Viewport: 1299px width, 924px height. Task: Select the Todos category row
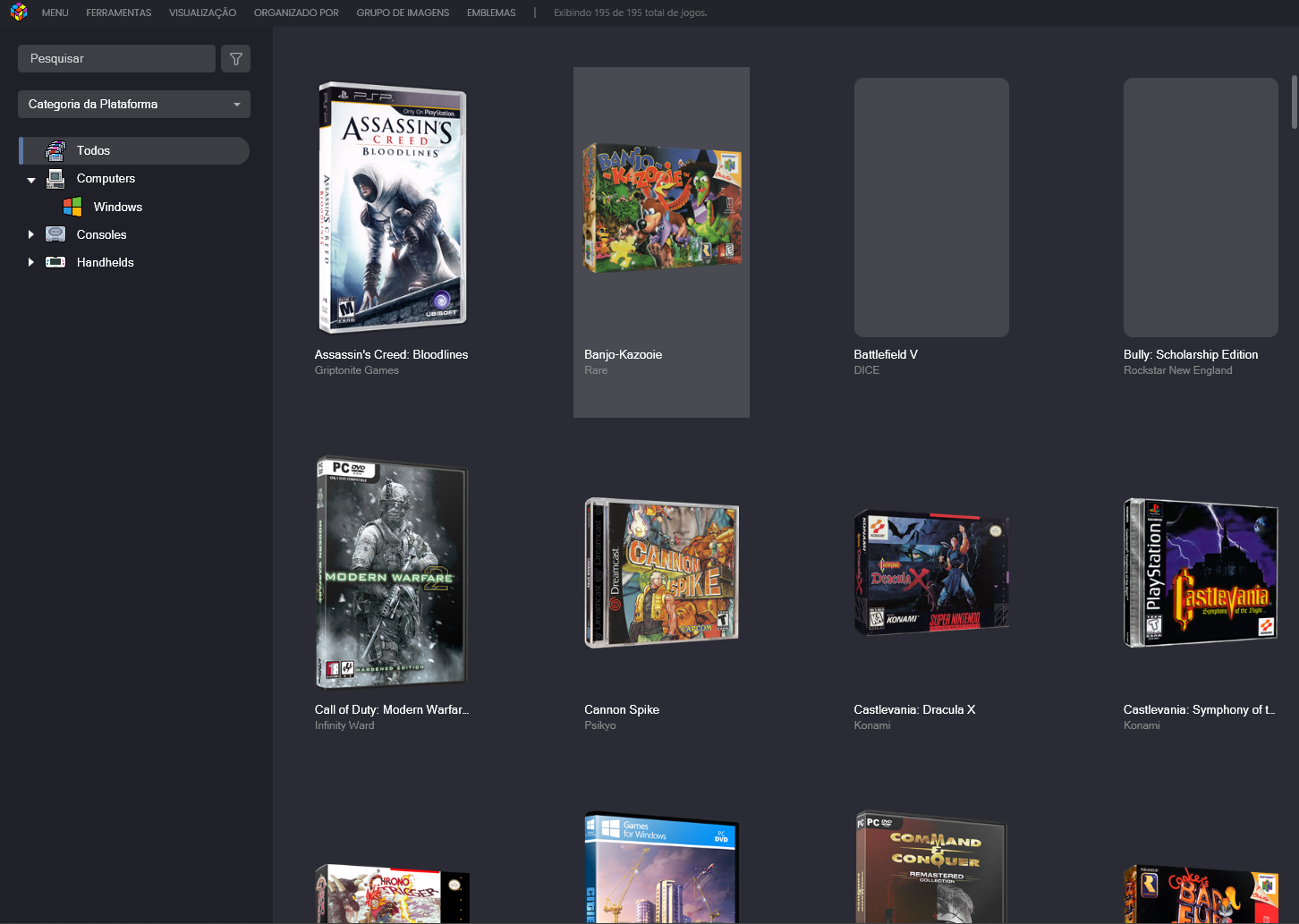(x=134, y=150)
